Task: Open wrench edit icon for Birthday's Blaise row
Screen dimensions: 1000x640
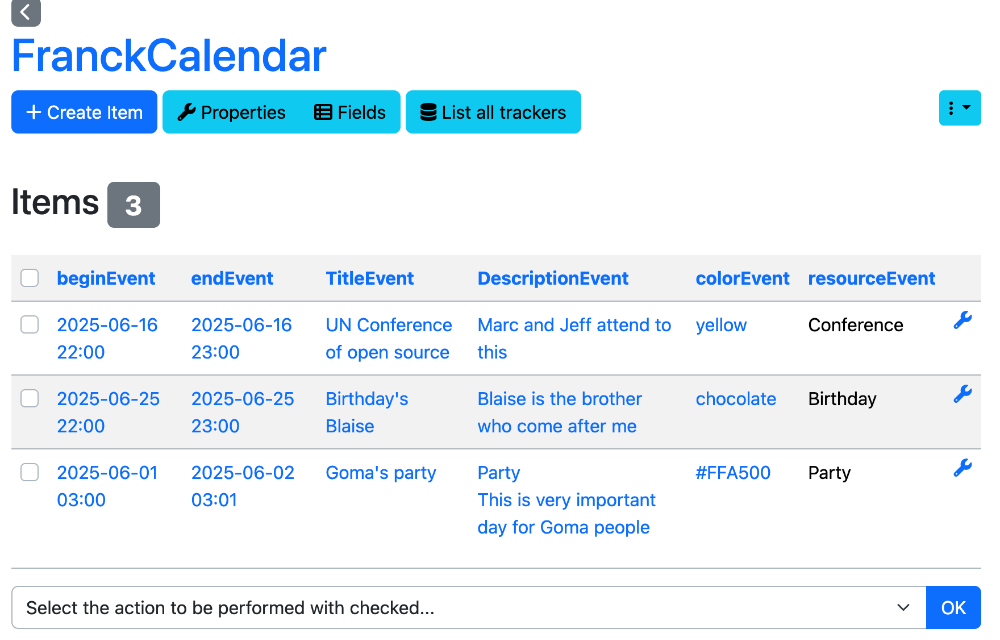Action: pyautogui.click(x=962, y=394)
